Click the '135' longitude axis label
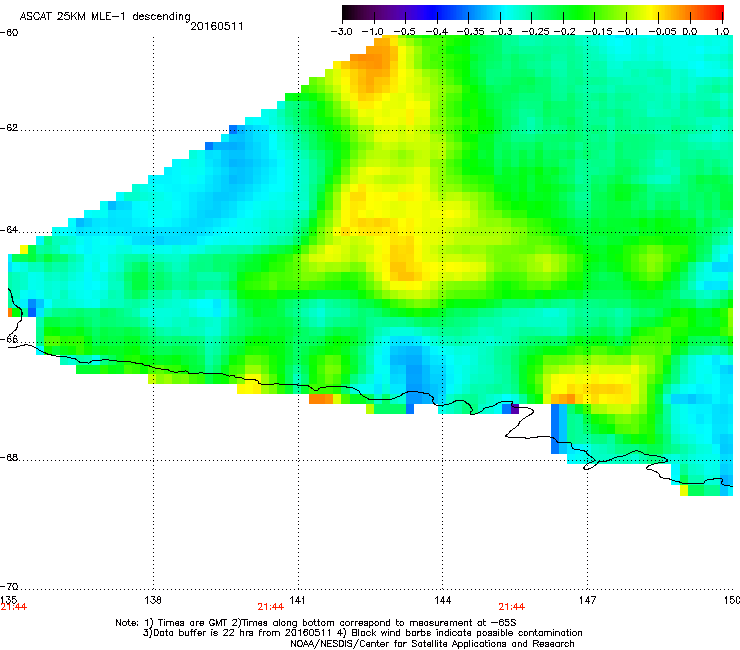Screen dimensions: 740x650 pos(8,600)
